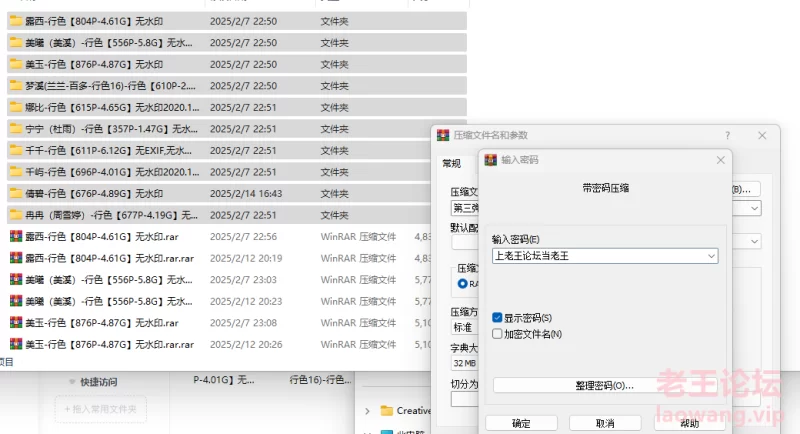Click WinRAR icon of 美曦 archive dated 20:23

(x=16, y=301)
